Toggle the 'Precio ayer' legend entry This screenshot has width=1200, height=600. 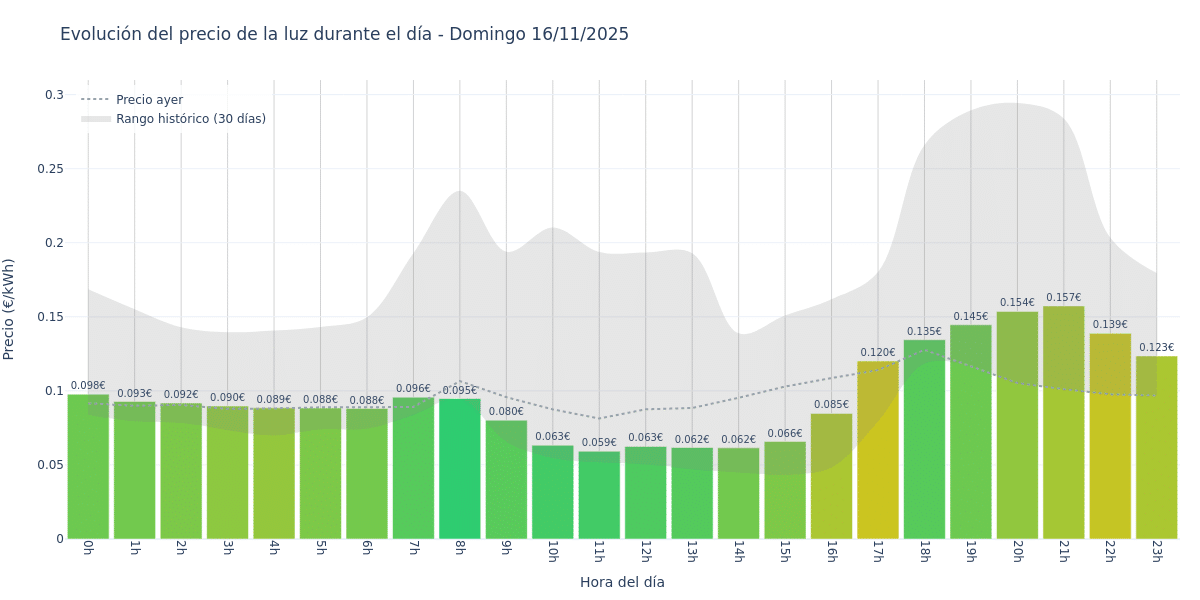click(x=149, y=100)
